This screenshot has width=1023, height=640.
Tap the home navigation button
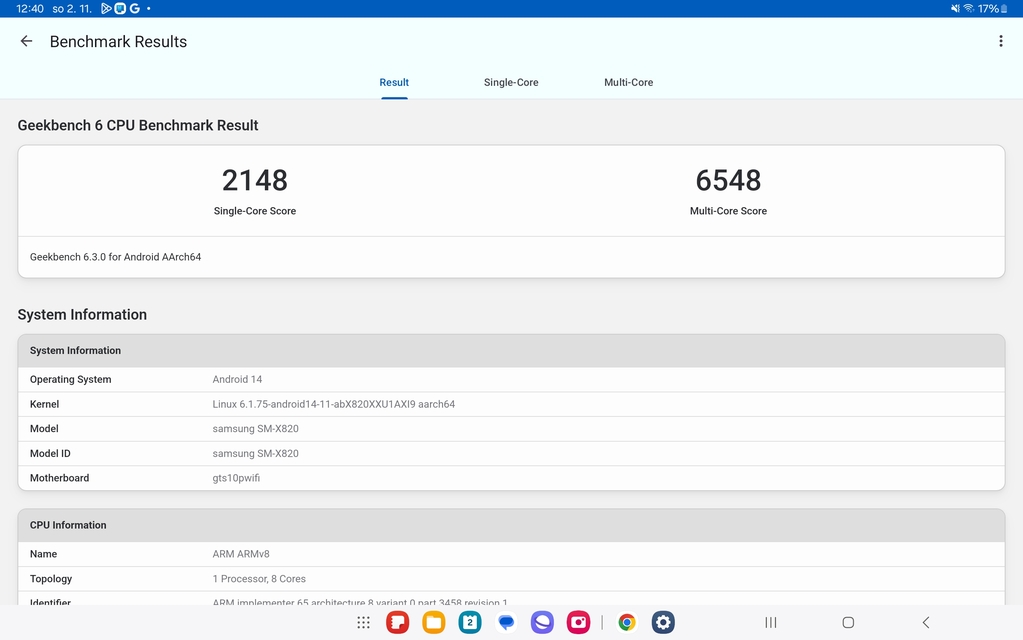pos(848,622)
